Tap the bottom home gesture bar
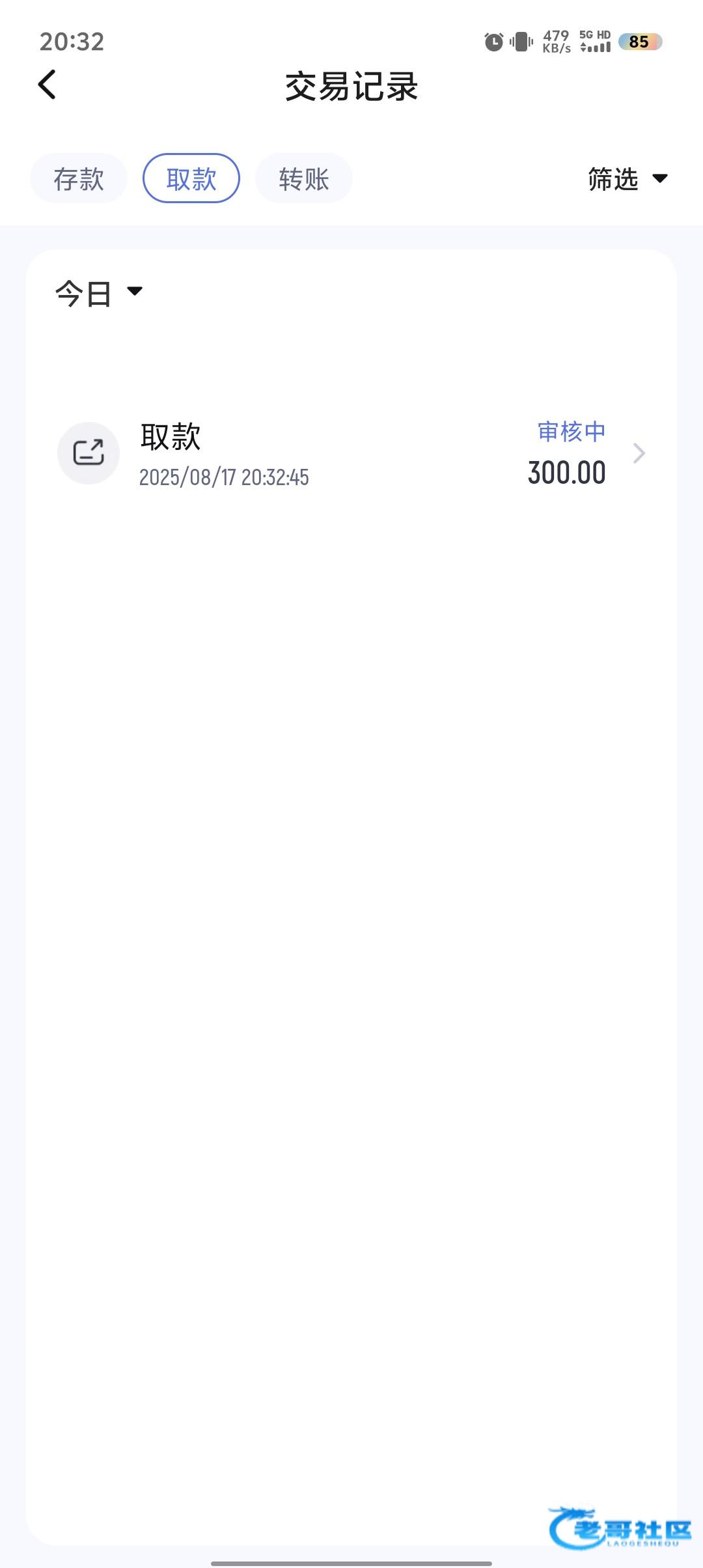703x1568 pixels. click(351, 1563)
